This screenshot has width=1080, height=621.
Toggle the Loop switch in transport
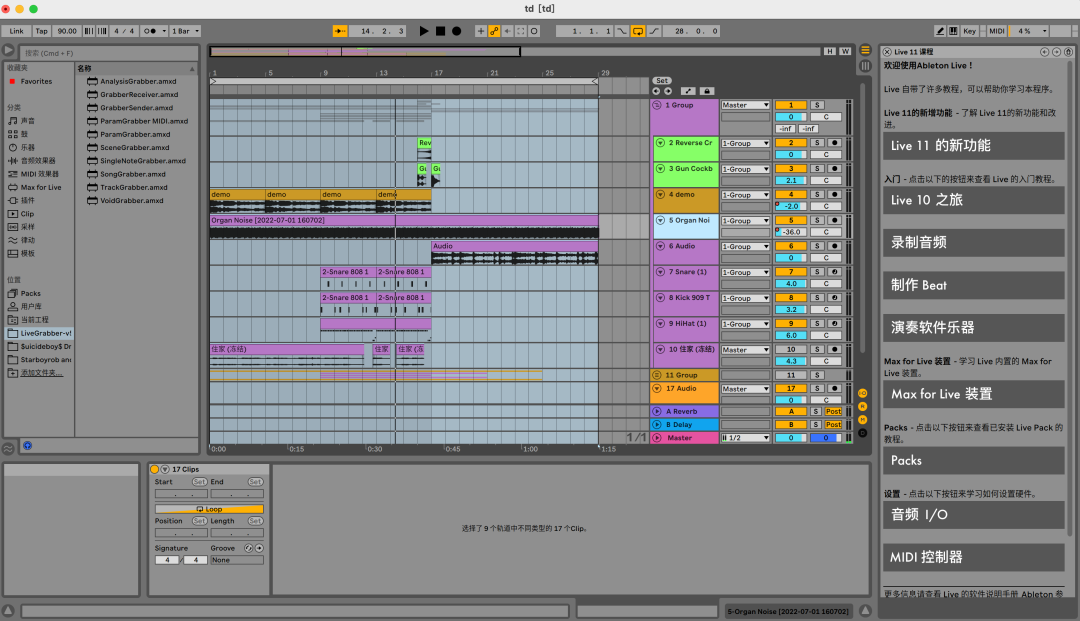(638, 31)
